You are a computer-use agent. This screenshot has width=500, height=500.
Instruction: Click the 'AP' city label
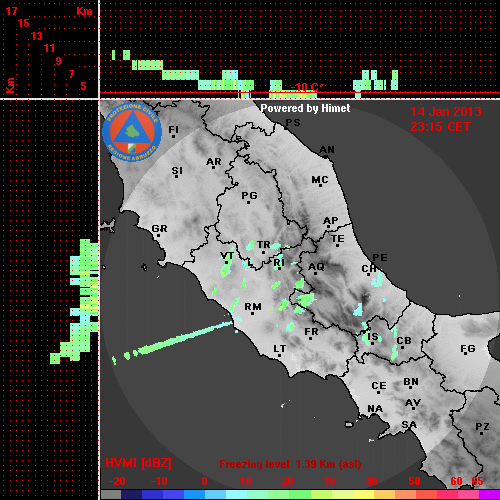click(x=330, y=221)
